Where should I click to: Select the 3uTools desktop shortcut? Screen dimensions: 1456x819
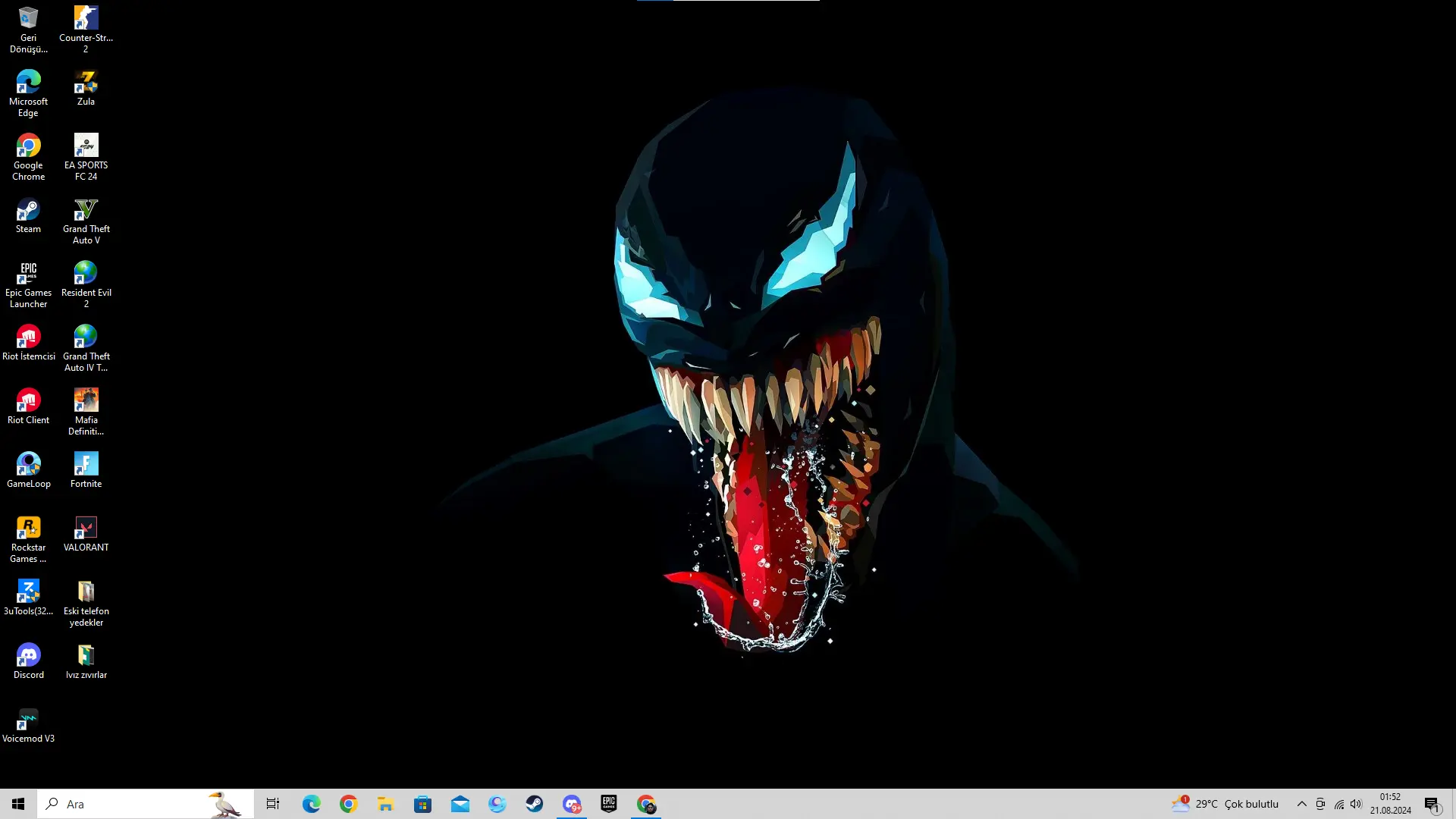[x=28, y=598]
